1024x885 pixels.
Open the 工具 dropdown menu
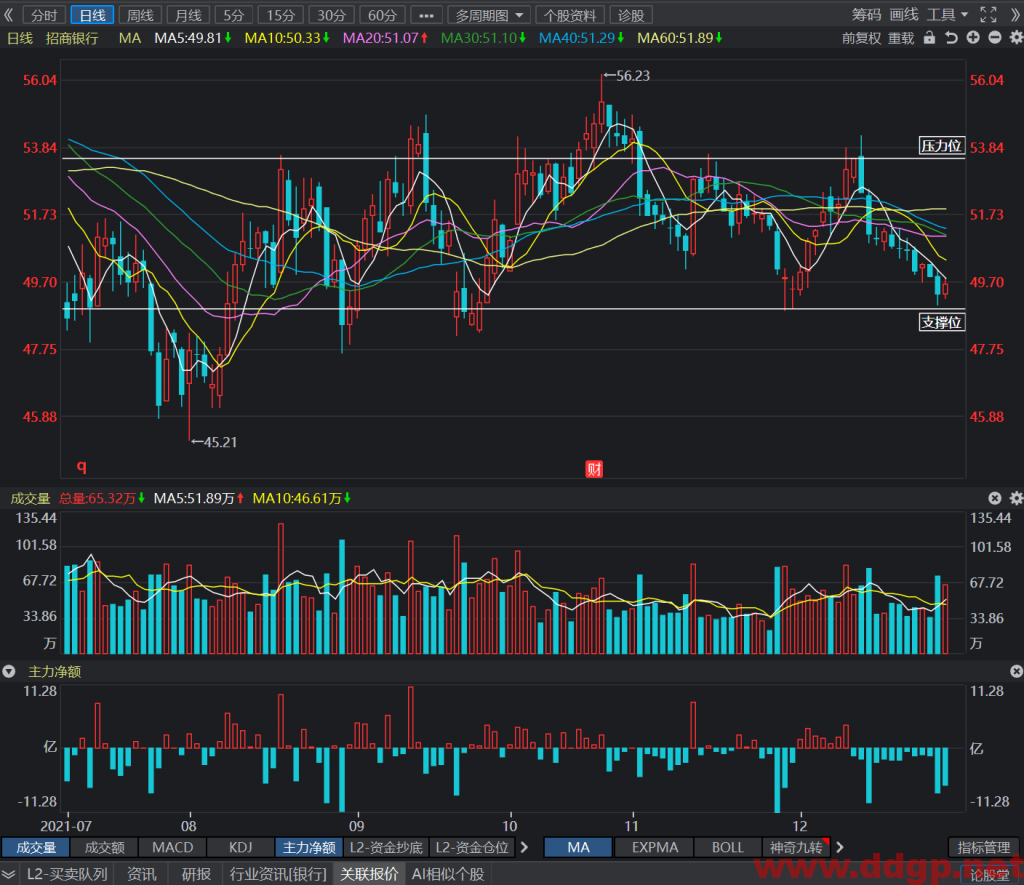pyautogui.click(x=948, y=14)
